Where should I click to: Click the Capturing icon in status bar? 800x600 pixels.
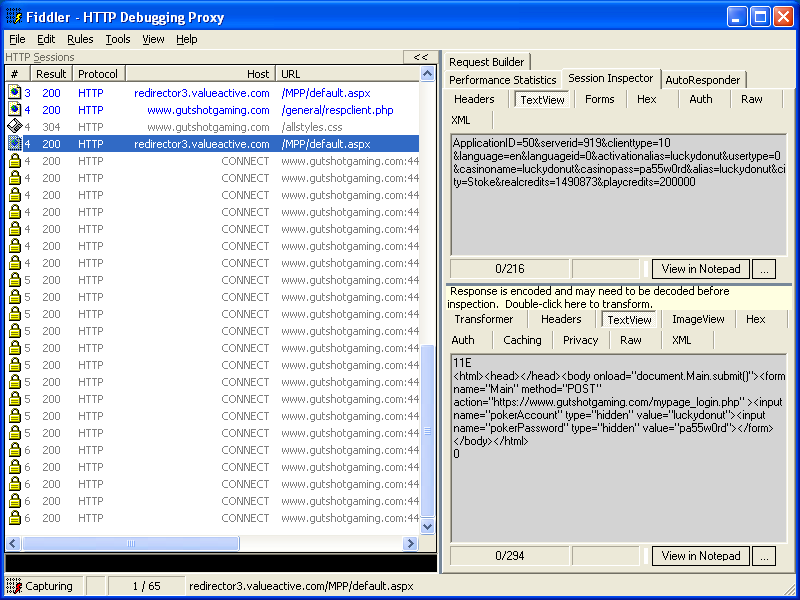[14, 586]
